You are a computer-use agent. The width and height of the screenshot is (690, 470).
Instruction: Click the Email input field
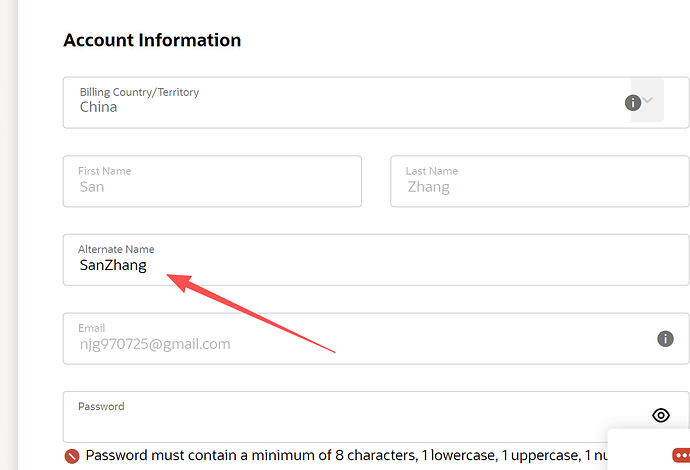(x=376, y=338)
